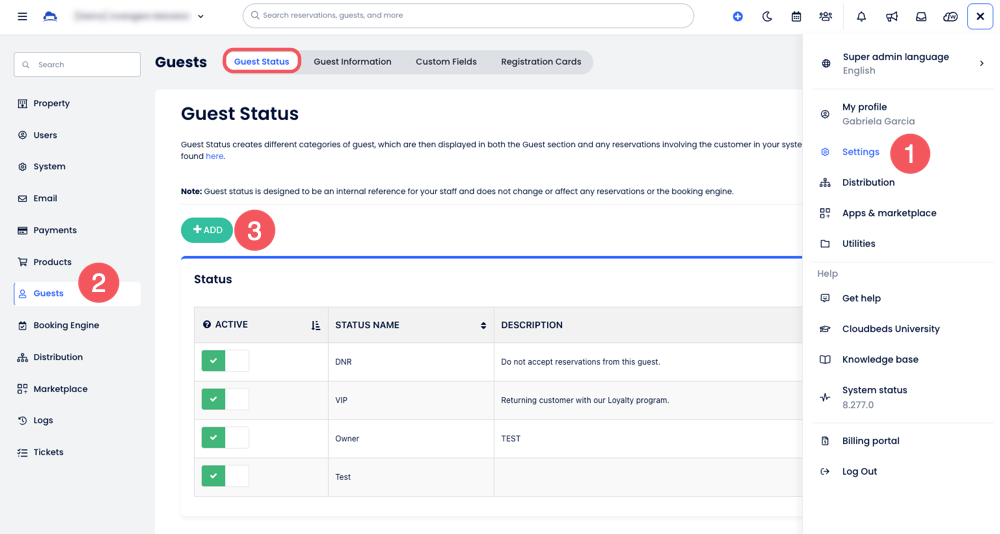Click the blue plus quick-add icon
This screenshot has width=1000, height=534.
click(738, 16)
